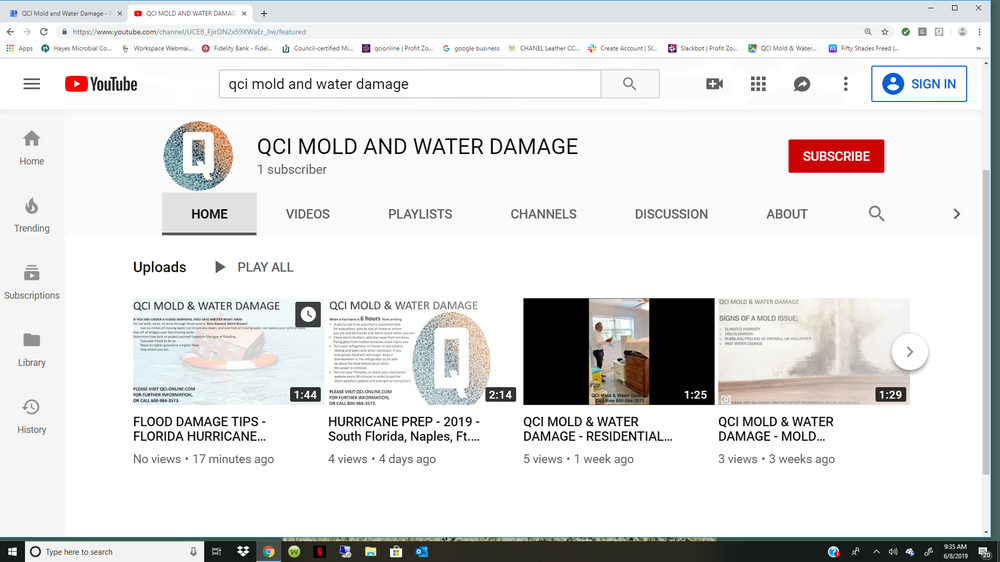Switch to the PLAYLISTS channel tab

click(x=420, y=214)
